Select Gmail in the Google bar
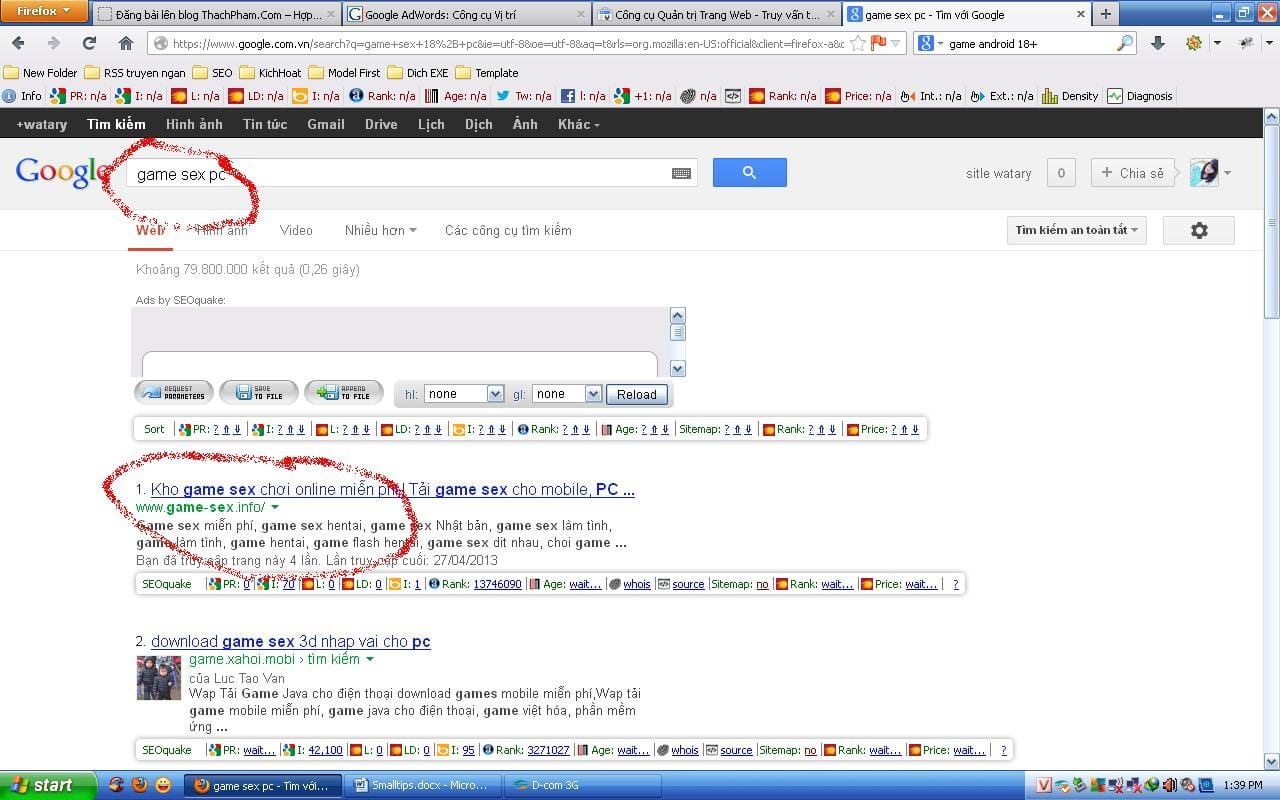 coord(326,124)
